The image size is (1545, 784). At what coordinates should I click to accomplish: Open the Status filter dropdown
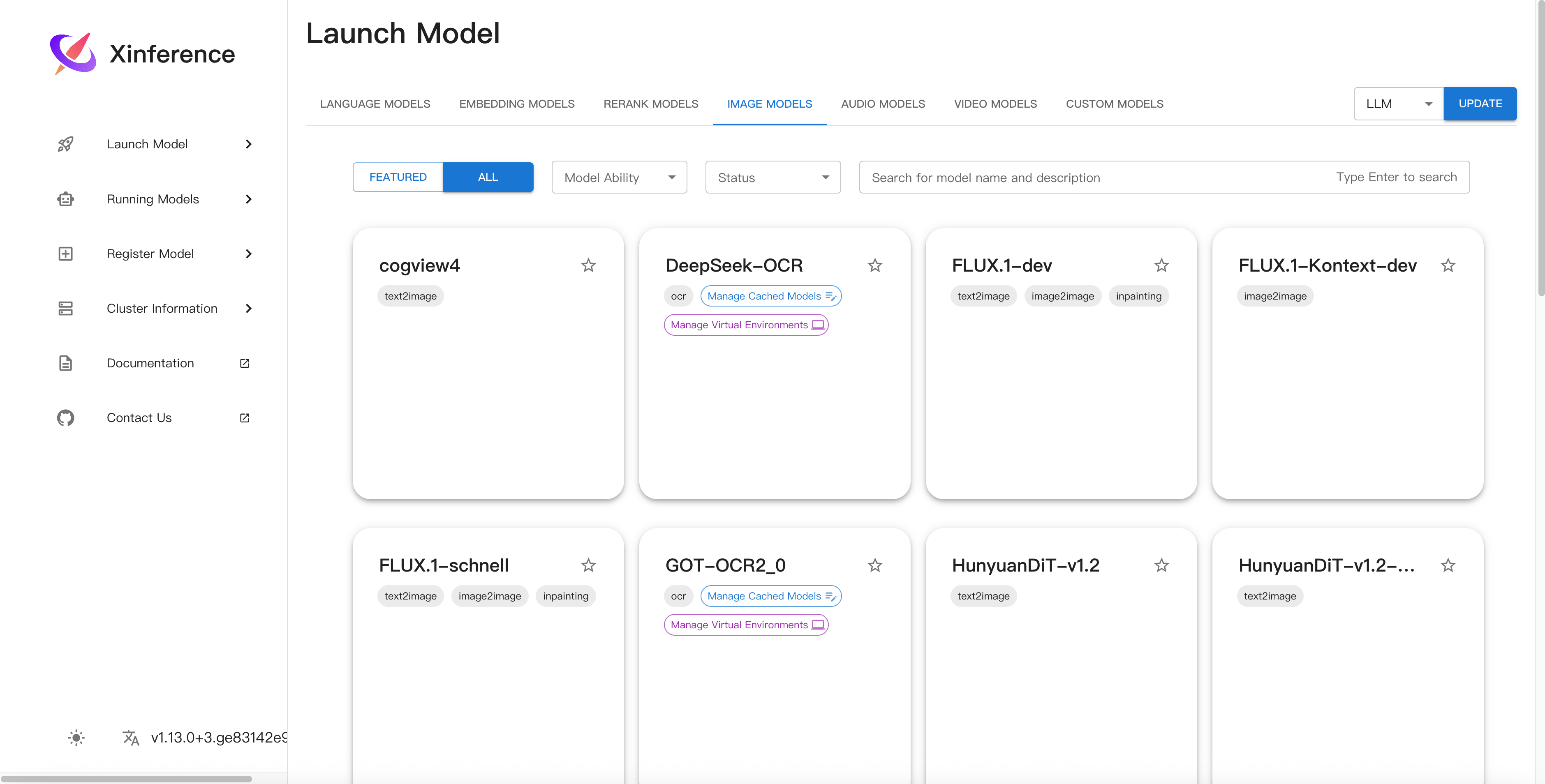coord(773,178)
